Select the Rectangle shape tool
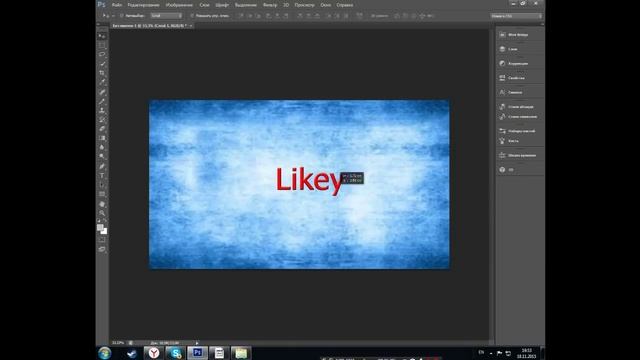This screenshot has height=360, width=640. [x=102, y=194]
